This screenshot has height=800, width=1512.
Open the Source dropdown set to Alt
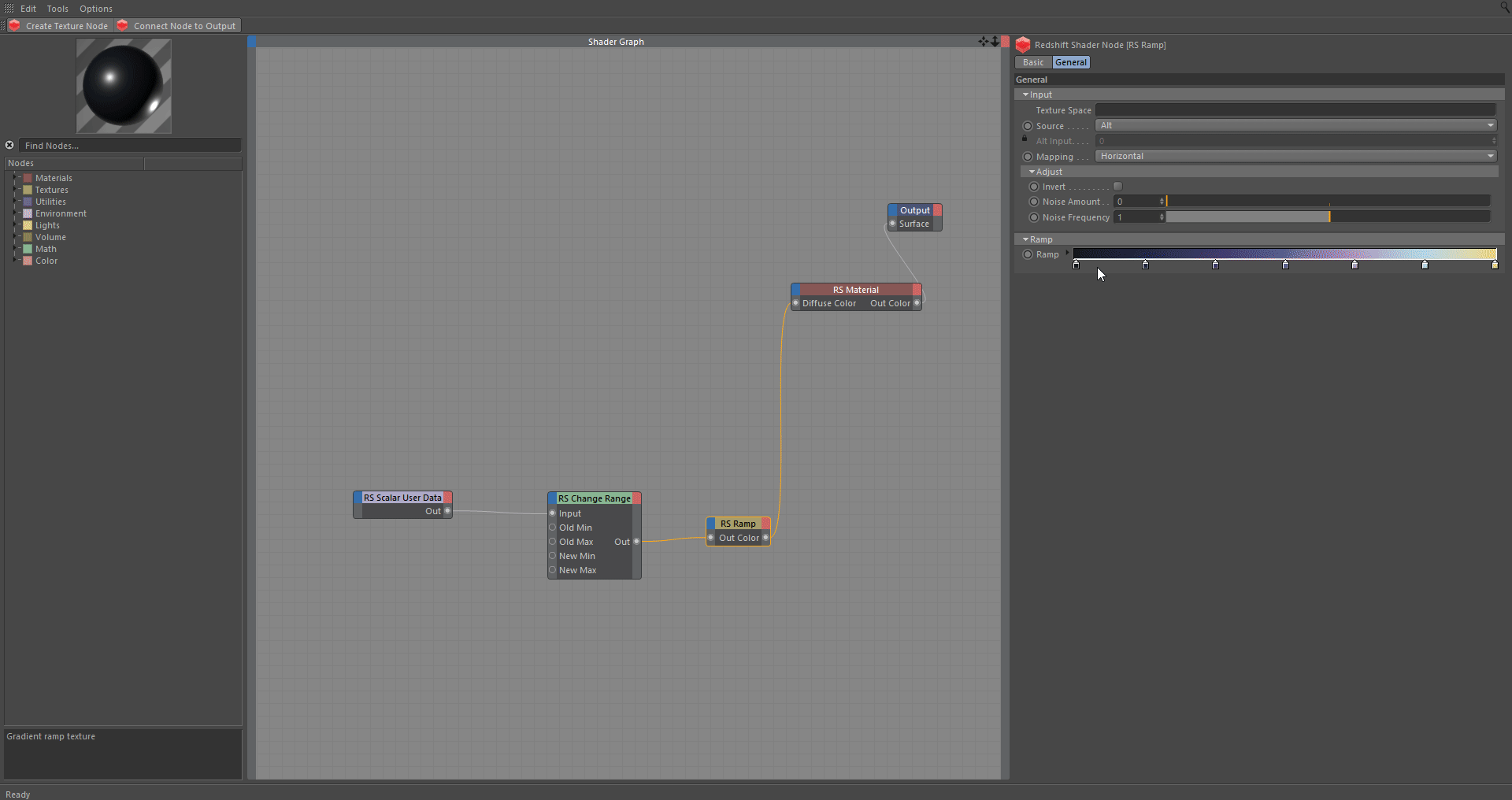point(1296,125)
